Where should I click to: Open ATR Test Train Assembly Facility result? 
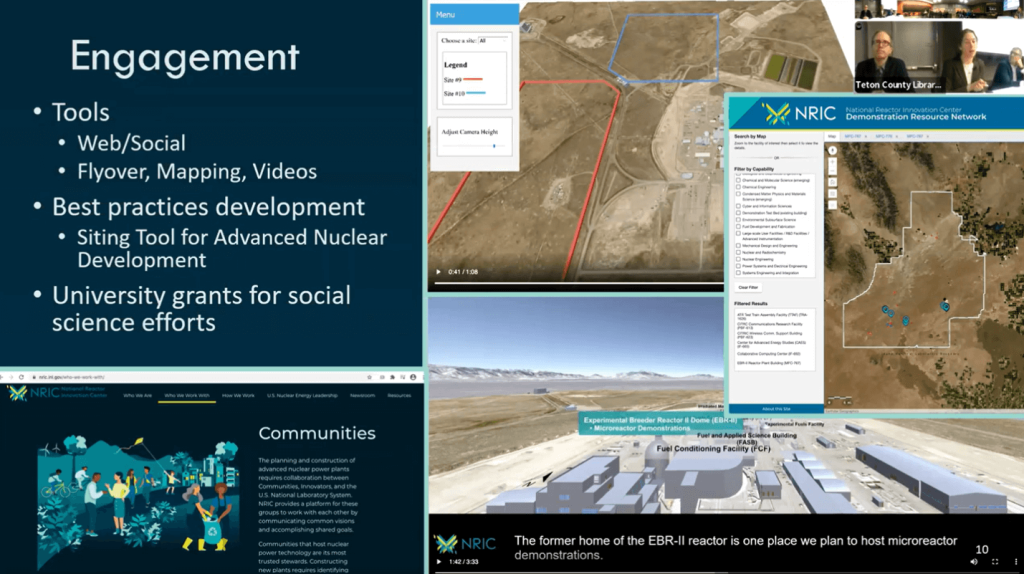[772, 316]
